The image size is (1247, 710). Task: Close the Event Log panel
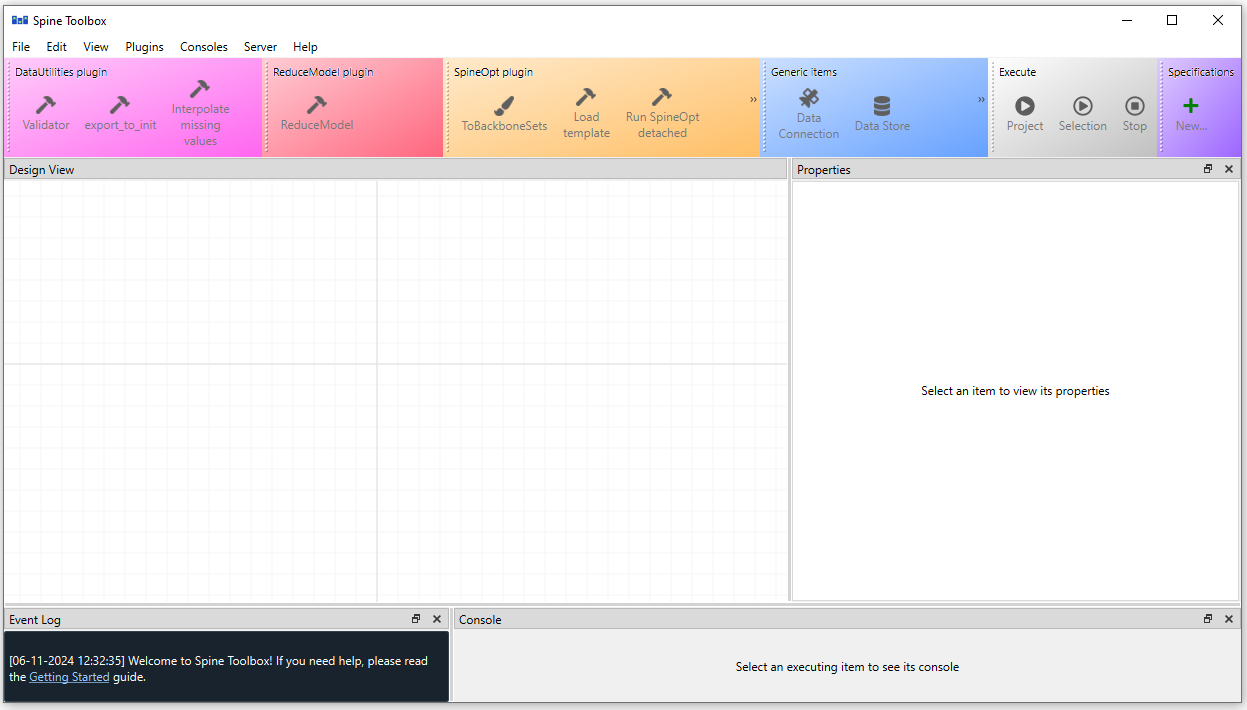[x=437, y=619]
